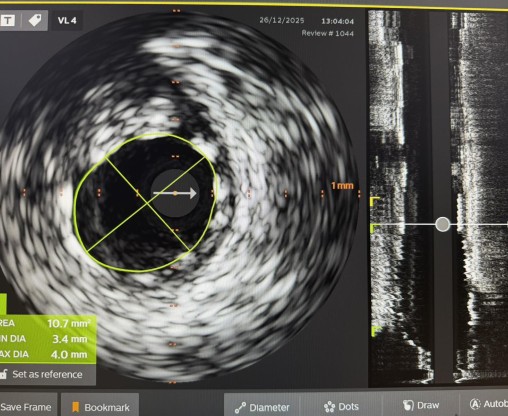The width and height of the screenshot is (508, 416).
Task: Pick the Draw contour tool
Action: click(421, 405)
